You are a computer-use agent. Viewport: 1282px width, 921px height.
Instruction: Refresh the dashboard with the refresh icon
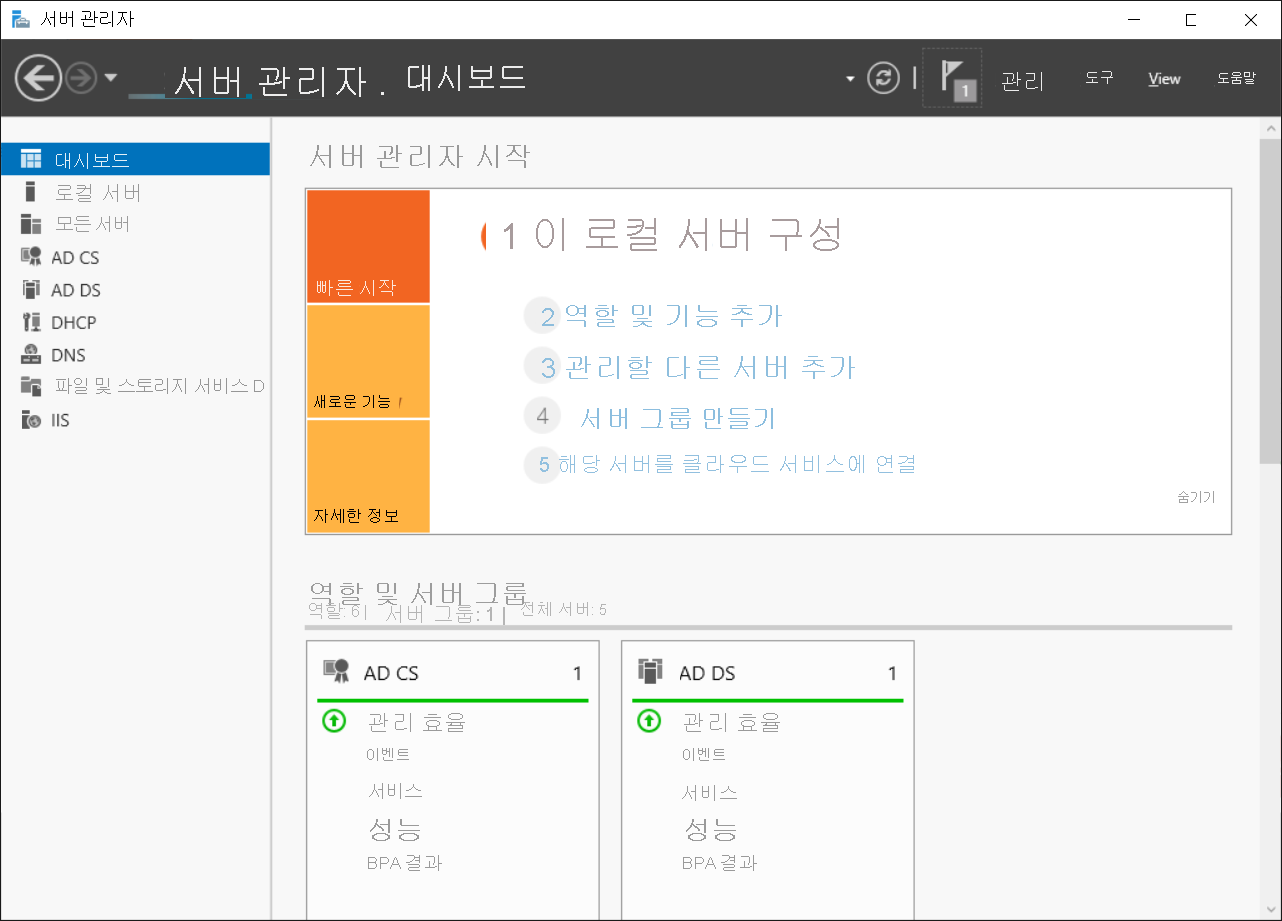[883, 78]
